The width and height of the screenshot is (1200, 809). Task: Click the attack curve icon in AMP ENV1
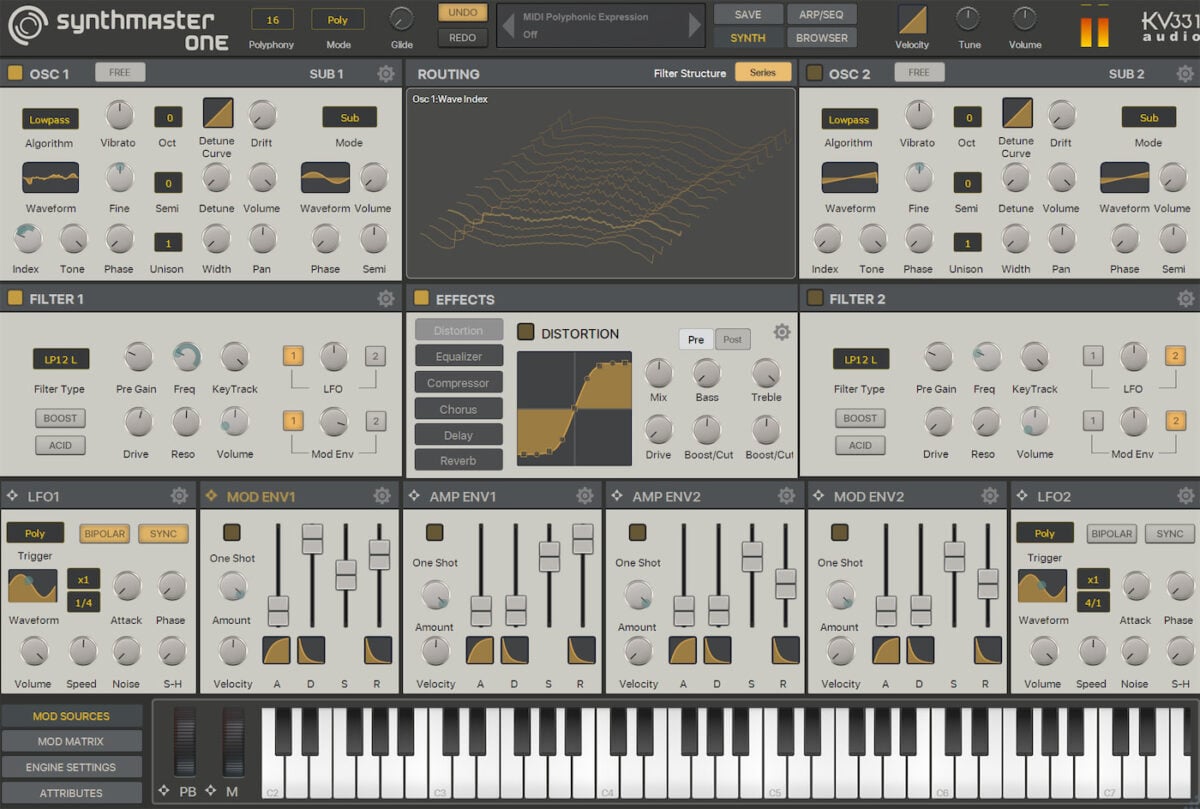[480, 650]
